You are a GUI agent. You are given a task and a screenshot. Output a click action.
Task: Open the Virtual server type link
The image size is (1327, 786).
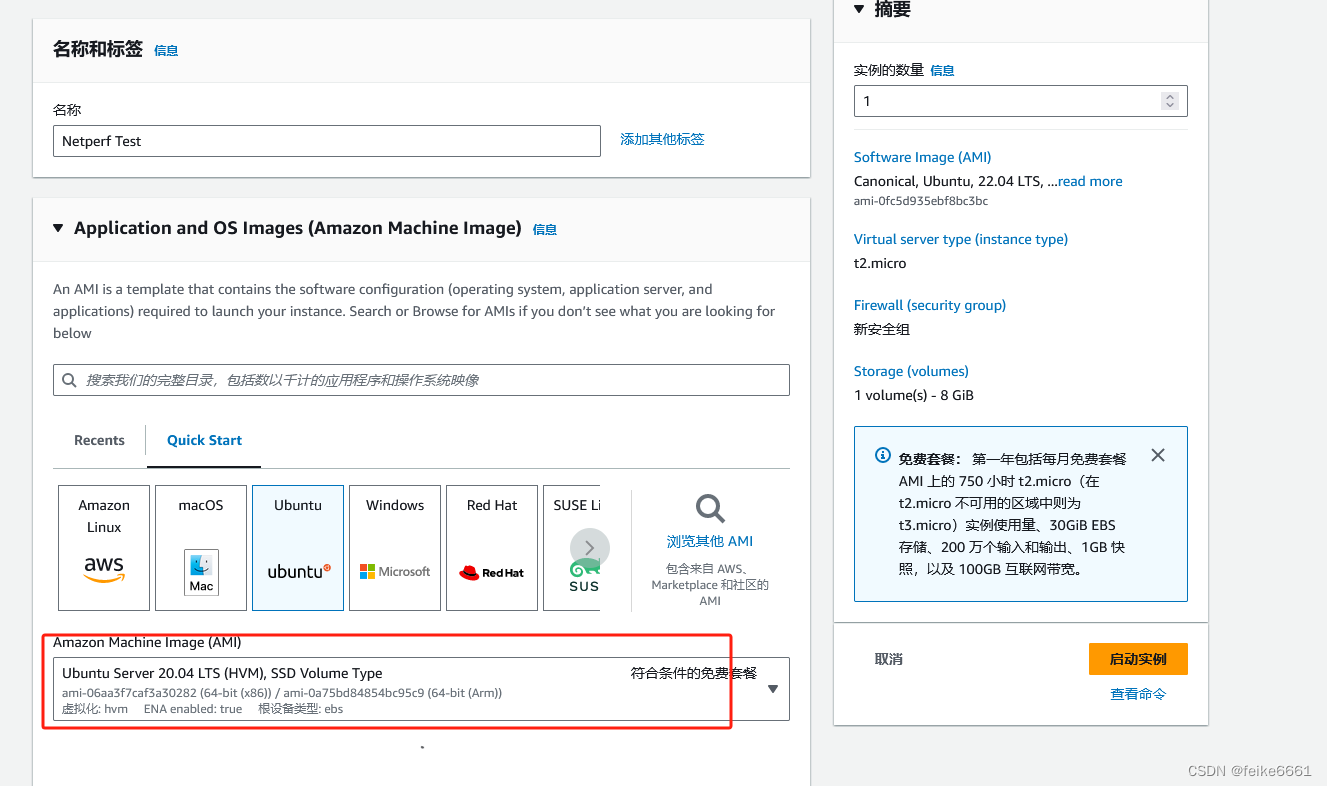click(x=961, y=239)
